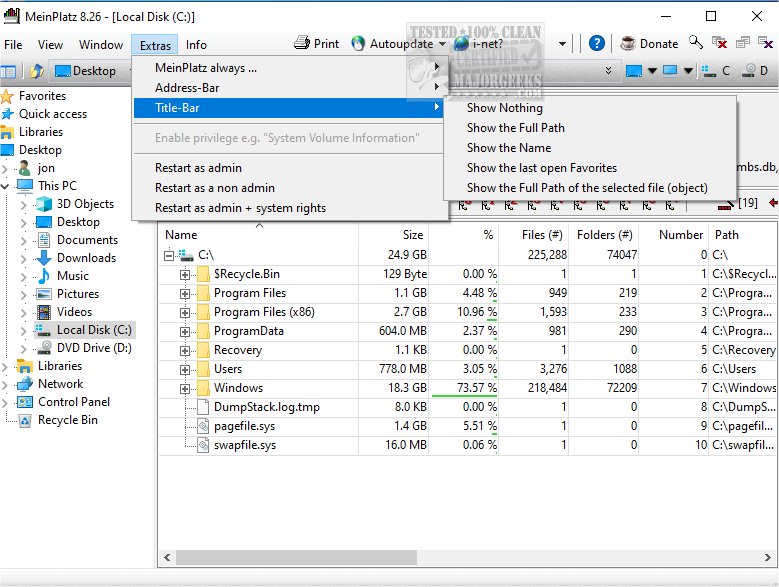Open the Info menu

coord(196,45)
